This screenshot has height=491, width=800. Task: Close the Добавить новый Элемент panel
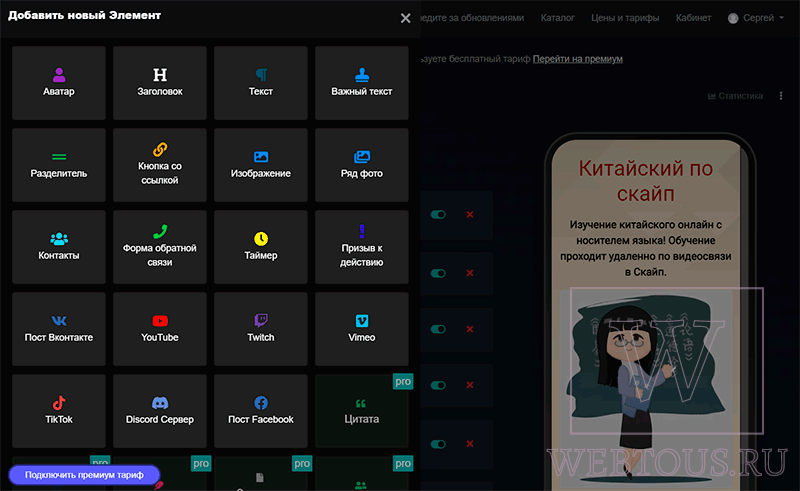tap(406, 18)
